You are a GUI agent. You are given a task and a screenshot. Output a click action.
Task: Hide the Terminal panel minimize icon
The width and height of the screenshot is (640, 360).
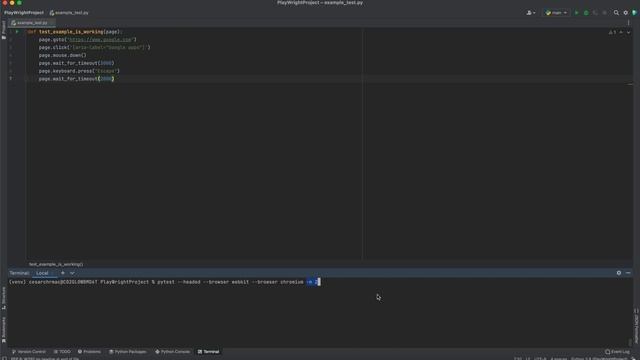click(x=628, y=273)
